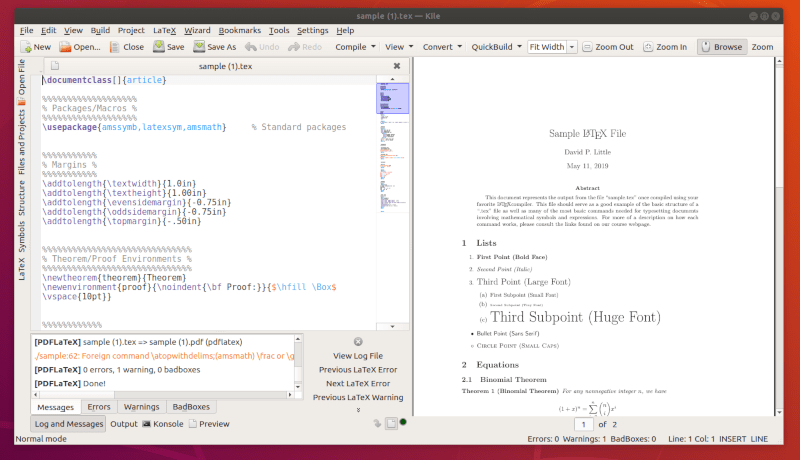The width and height of the screenshot is (800, 460).
Task: Switch to Errors tab
Action: (x=98, y=407)
